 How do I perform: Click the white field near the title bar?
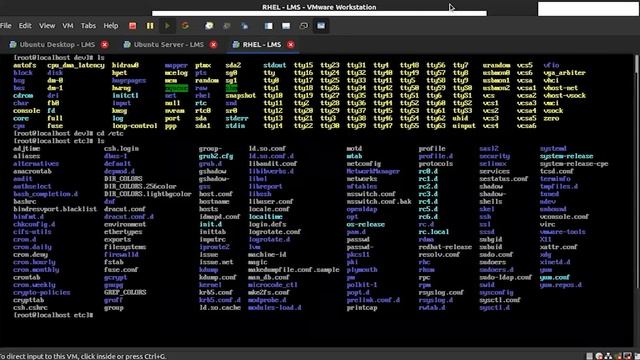point(588,9)
